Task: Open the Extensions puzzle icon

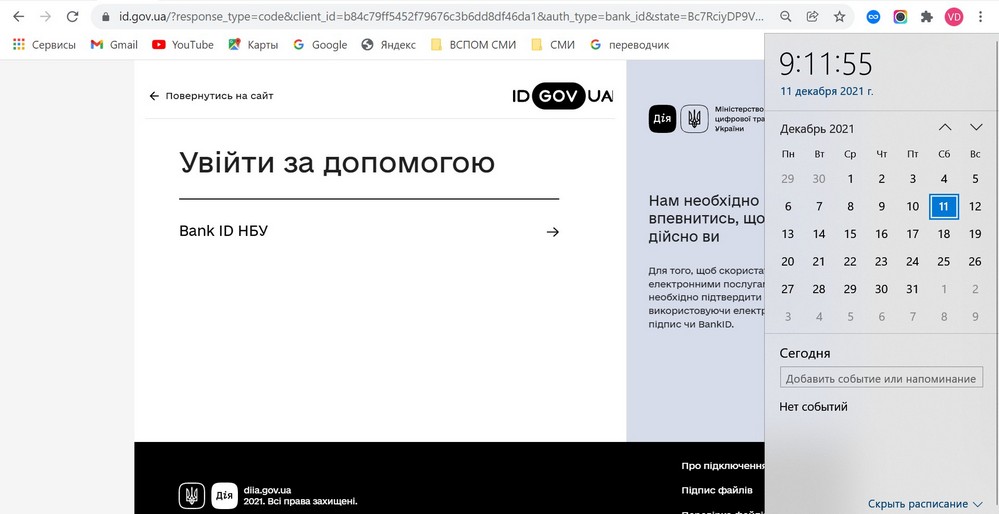Action: point(927,17)
